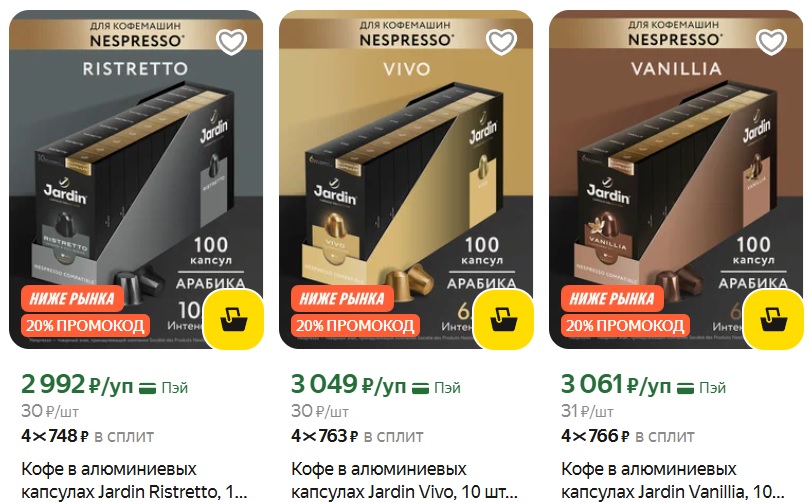Screen dimensions: 810x503
Task: Choose 4×766 ₽ в сплит offer
Action: coord(628,436)
